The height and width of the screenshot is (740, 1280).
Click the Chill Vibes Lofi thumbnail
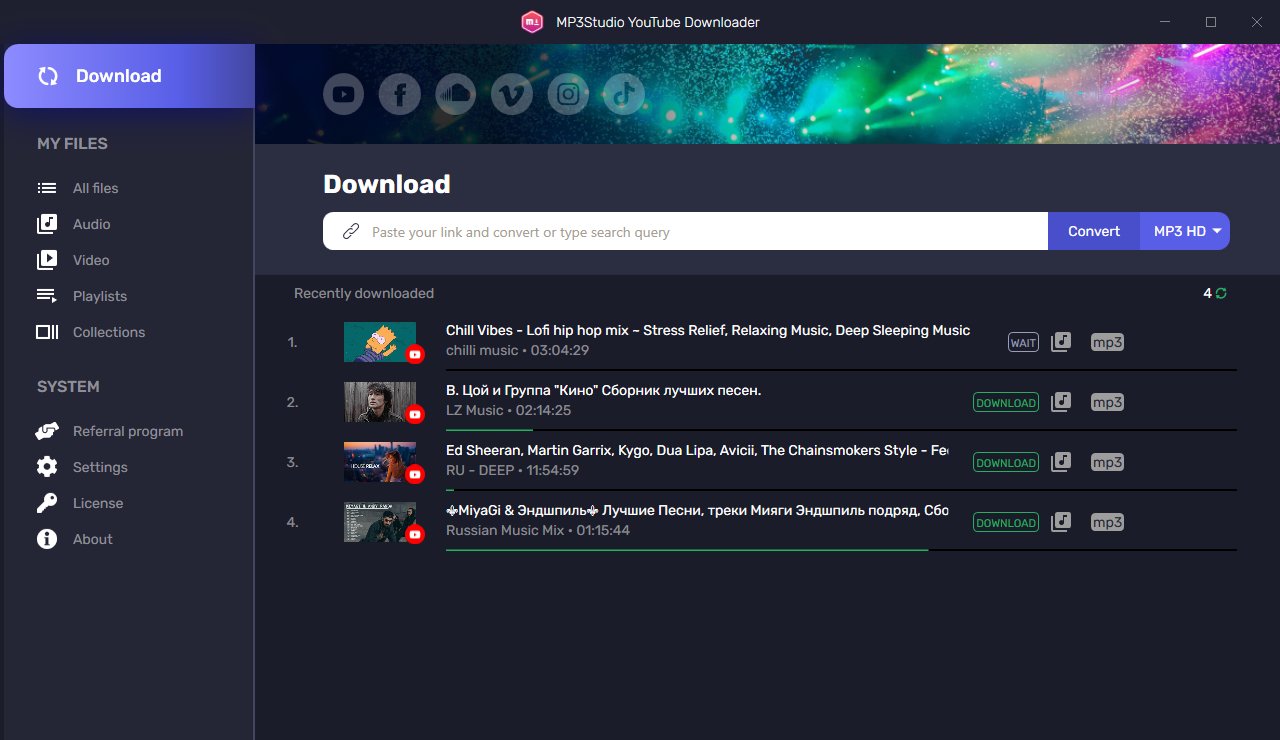(380, 342)
